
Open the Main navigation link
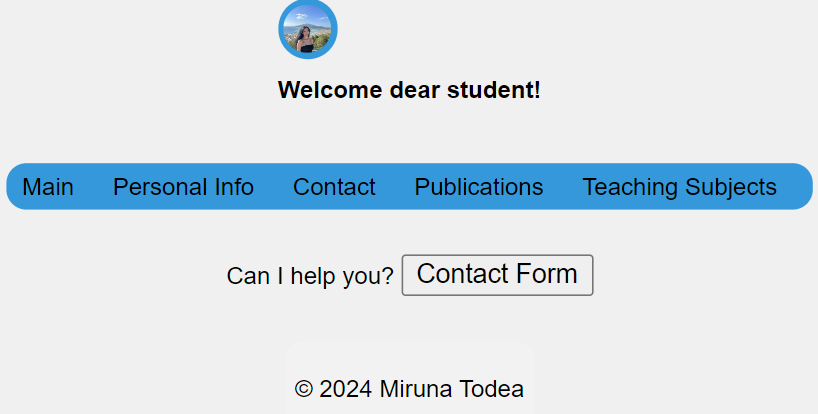tap(48, 187)
